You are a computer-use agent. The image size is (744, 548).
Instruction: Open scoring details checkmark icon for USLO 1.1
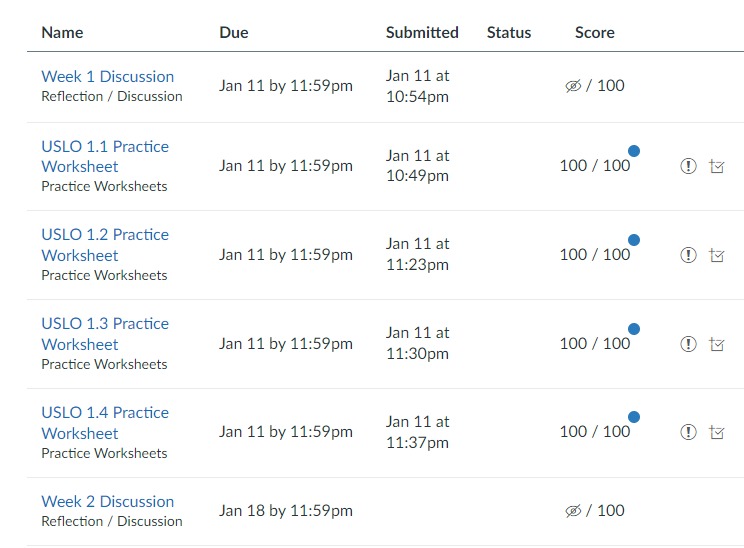pyautogui.click(x=716, y=167)
